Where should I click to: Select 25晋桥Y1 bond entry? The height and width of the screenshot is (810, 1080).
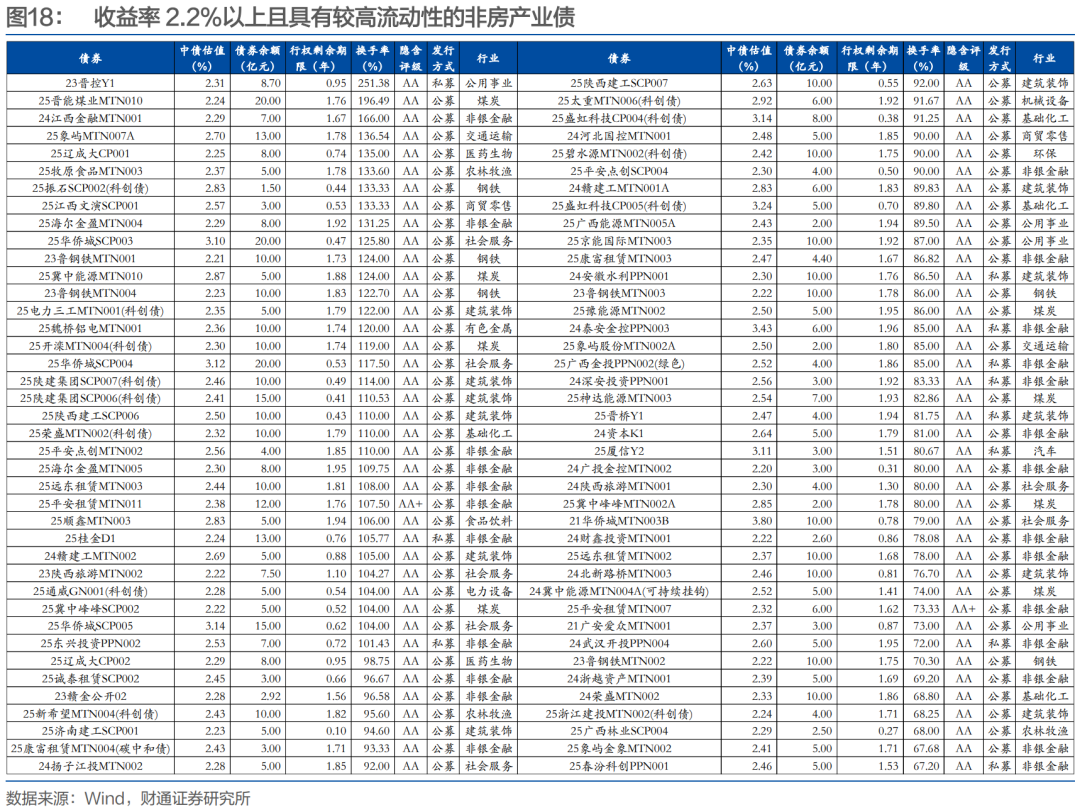(x=619, y=416)
